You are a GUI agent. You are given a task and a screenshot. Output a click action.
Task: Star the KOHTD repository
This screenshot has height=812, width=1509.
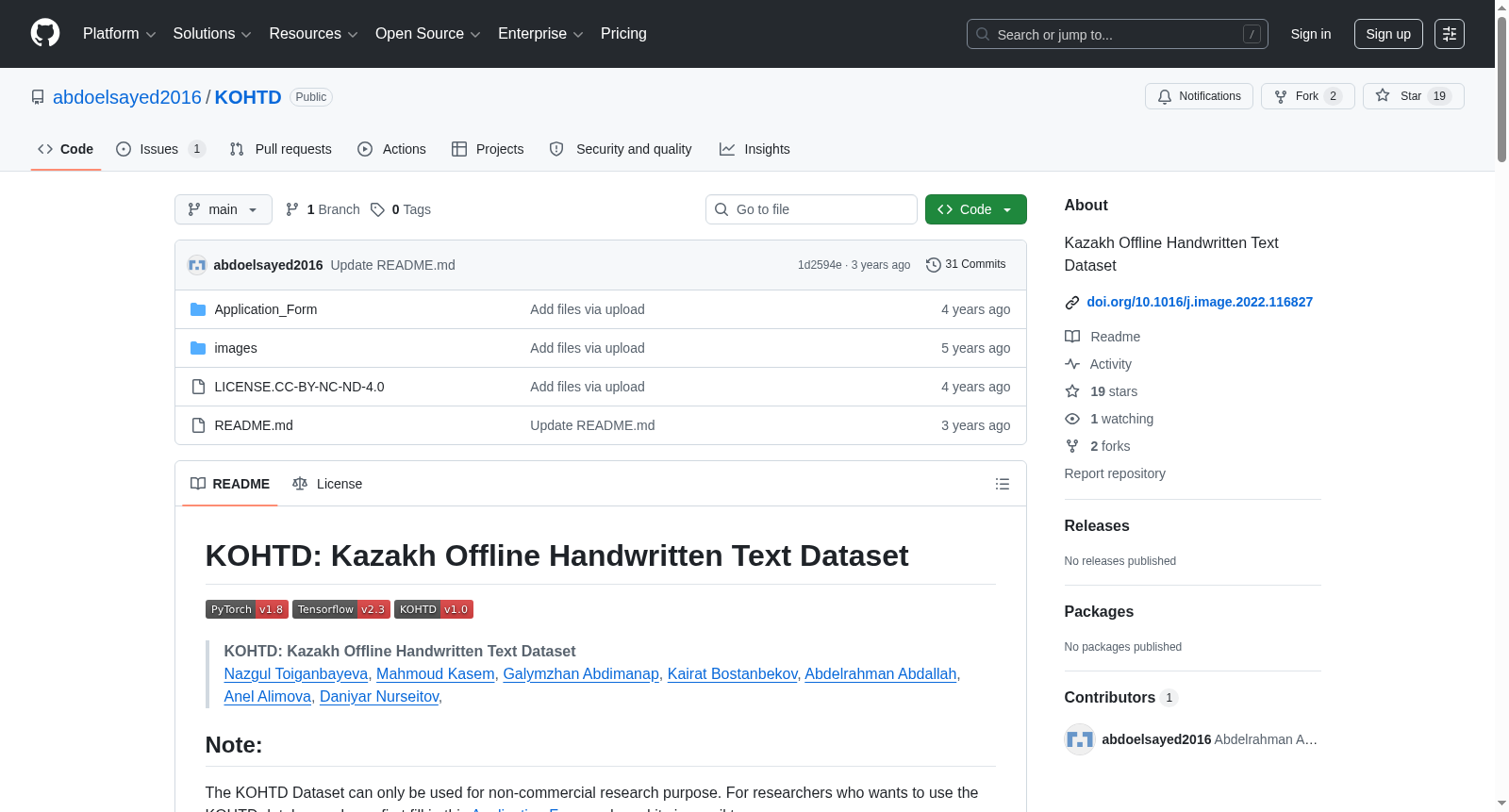coord(1413,96)
